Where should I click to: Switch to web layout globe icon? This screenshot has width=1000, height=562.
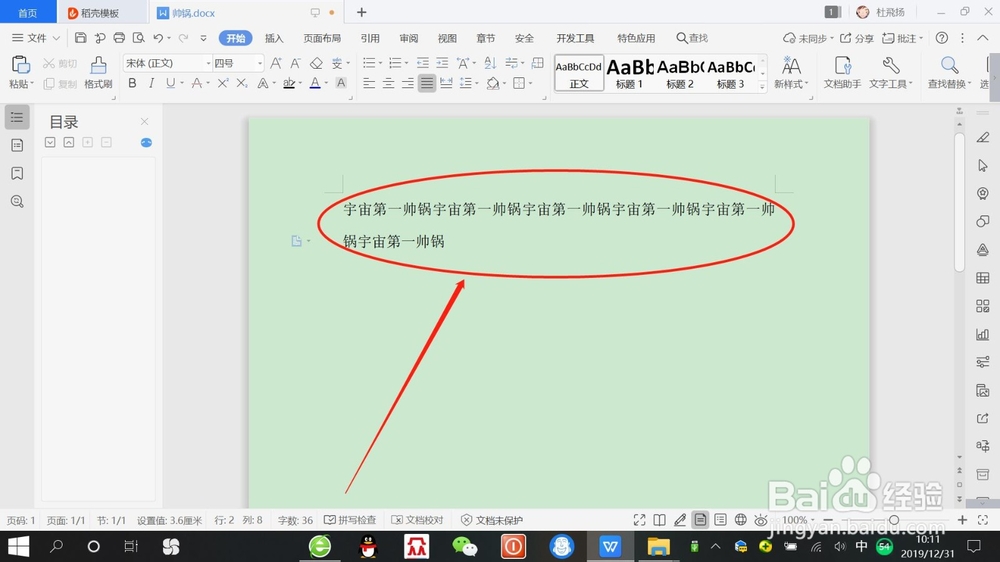pos(740,520)
